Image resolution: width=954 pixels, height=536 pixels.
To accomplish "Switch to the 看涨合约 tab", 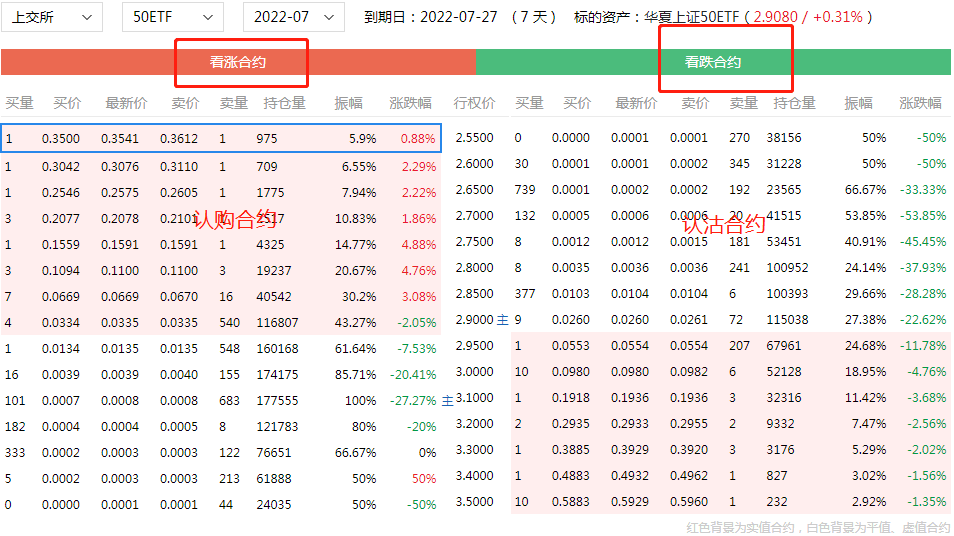I will coord(238,62).
